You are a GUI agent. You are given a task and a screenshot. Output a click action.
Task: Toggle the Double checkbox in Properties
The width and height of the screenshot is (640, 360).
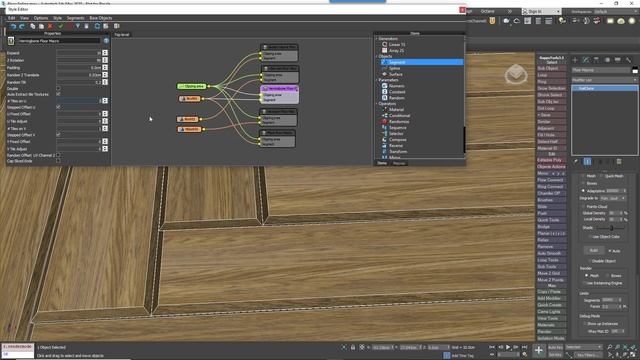[58, 88]
